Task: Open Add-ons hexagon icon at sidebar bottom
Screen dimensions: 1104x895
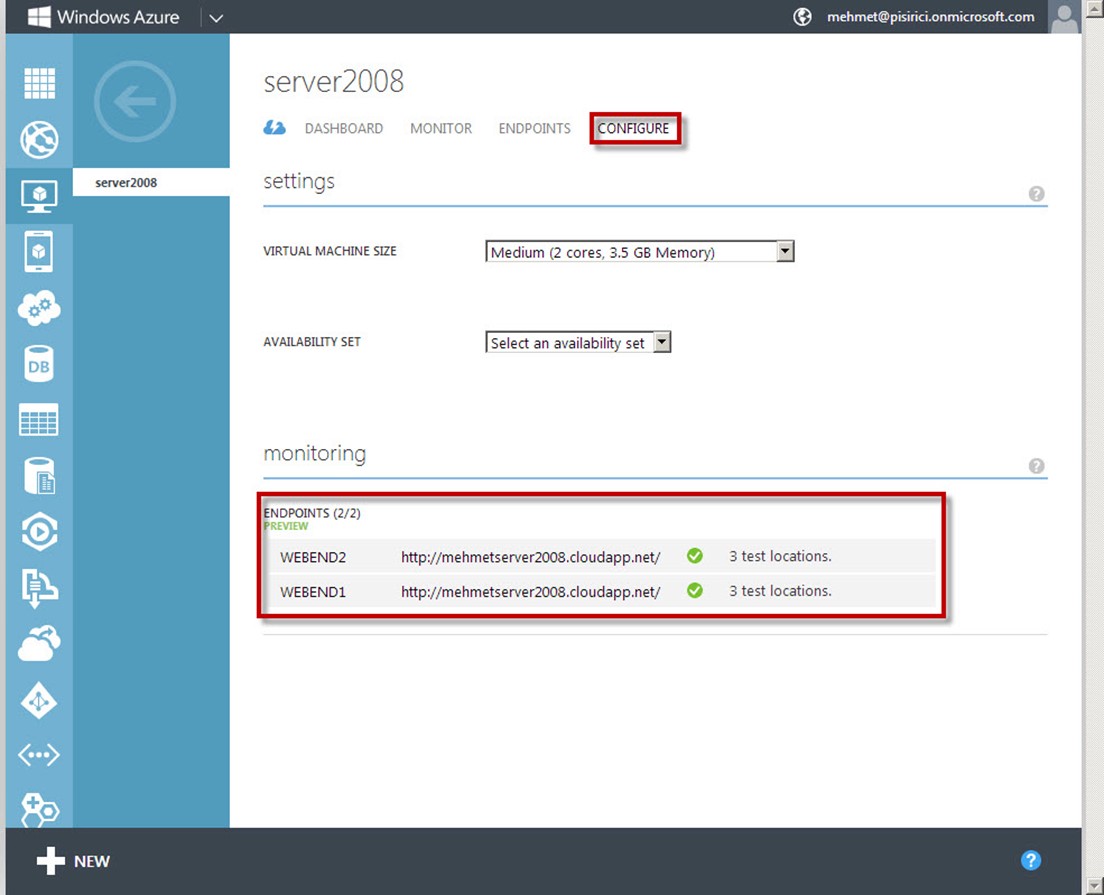Action: [x=39, y=810]
